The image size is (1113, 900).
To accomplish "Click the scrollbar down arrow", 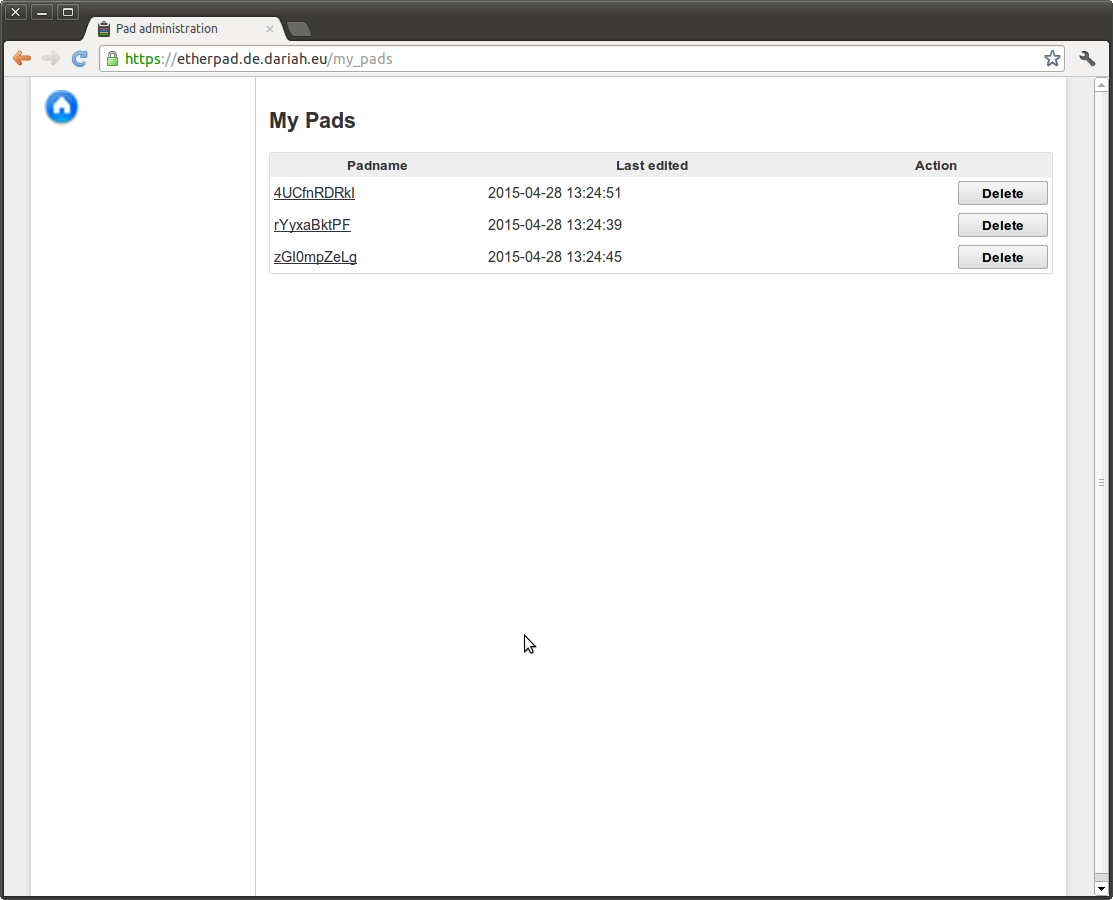I will pyautogui.click(x=1101, y=887).
